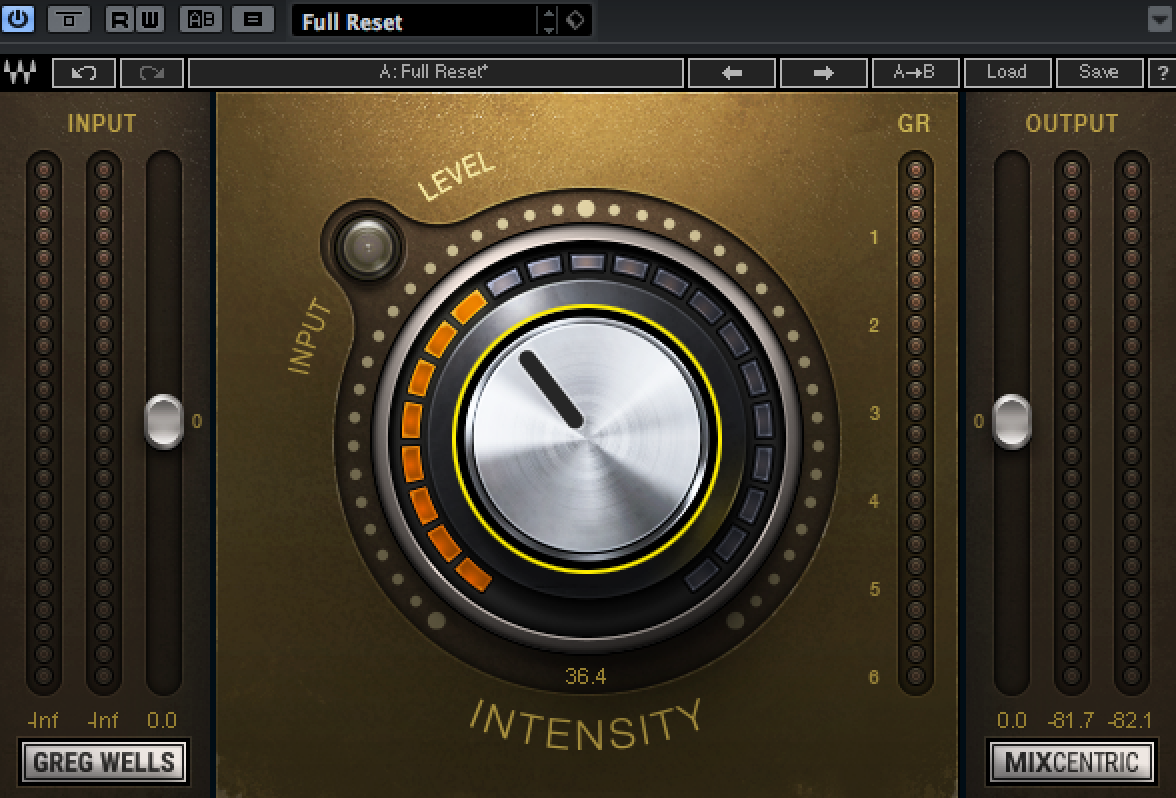This screenshot has width=1176, height=798.
Task: Click the GREG WELLS logo plate
Action: pos(104,763)
